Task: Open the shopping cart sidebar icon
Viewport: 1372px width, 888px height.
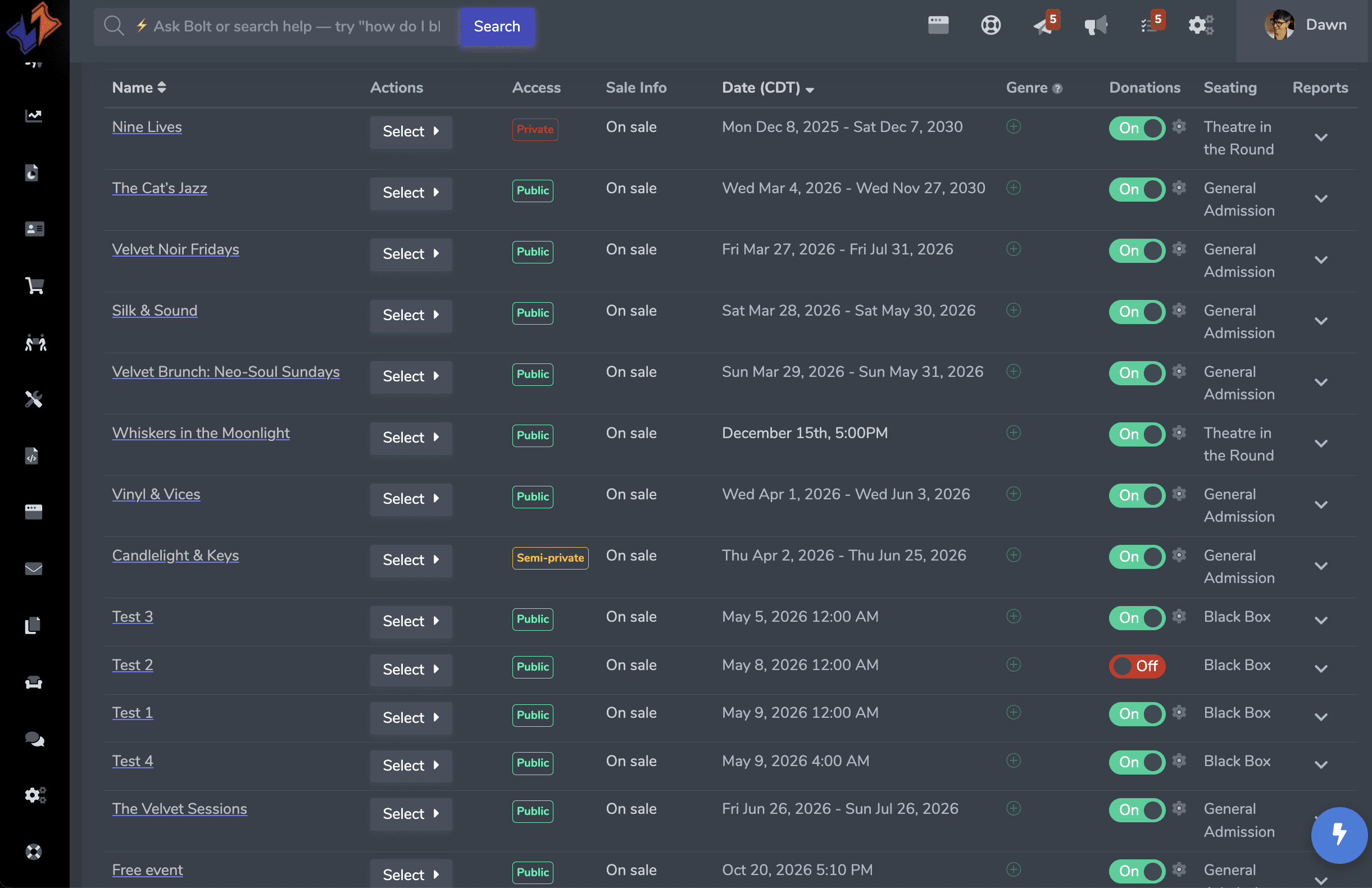Action: pyautogui.click(x=35, y=285)
